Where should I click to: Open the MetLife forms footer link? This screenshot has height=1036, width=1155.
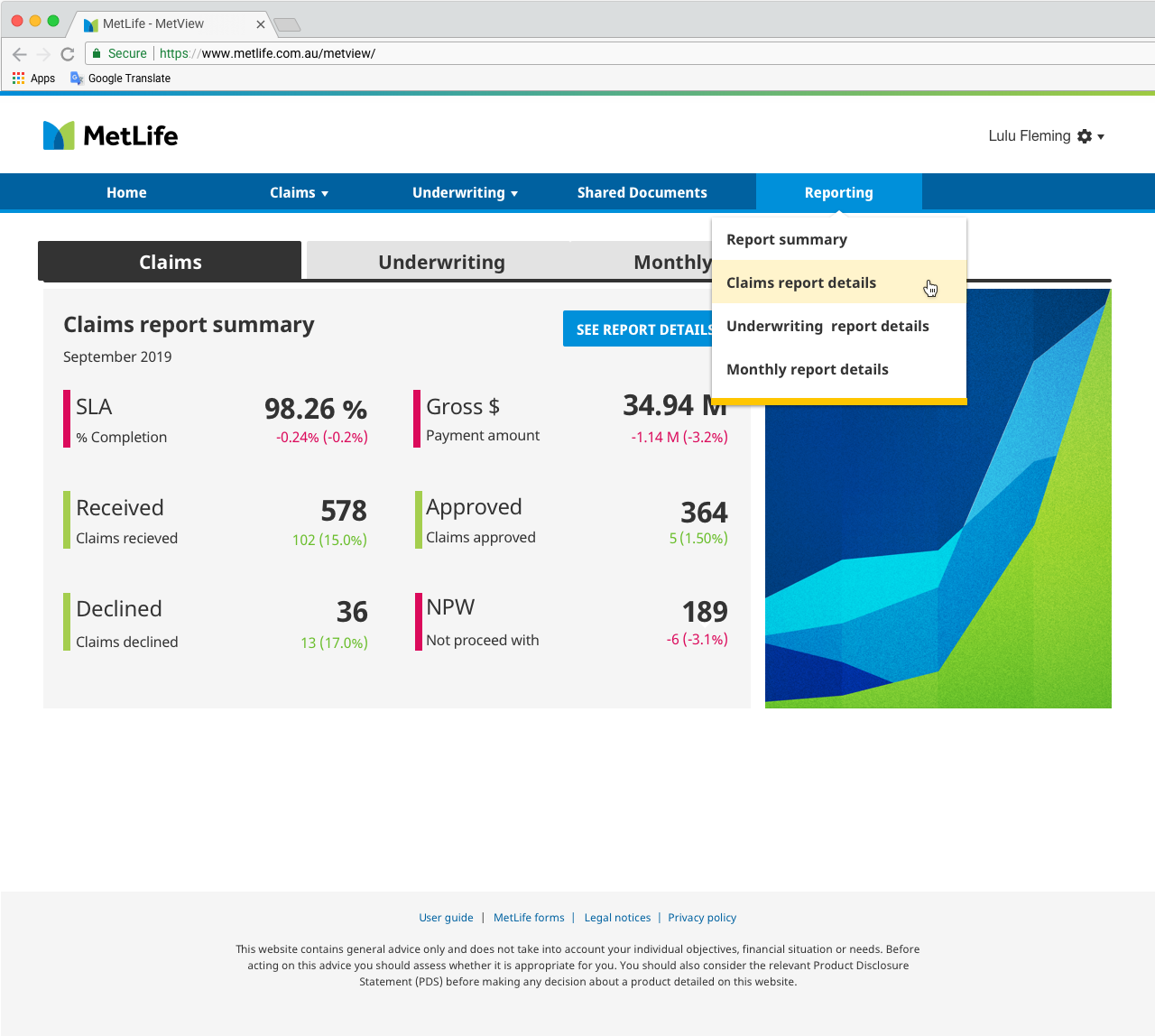(x=529, y=918)
